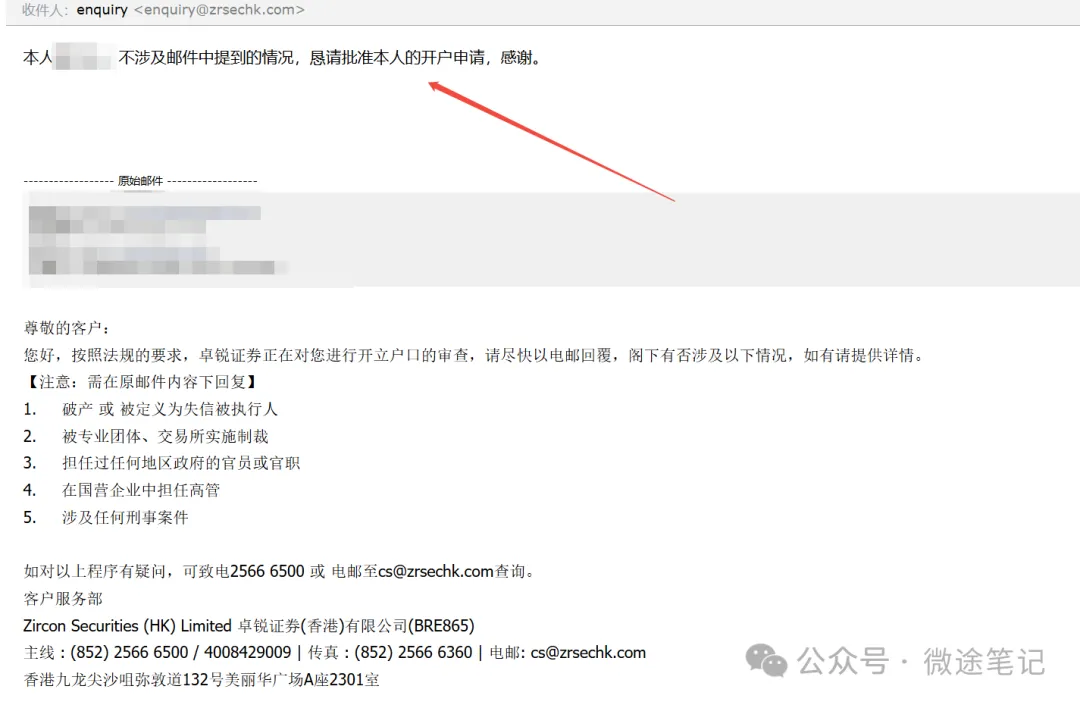Select list item 1 about 破产
1080x705 pixels.
[x=151, y=410]
